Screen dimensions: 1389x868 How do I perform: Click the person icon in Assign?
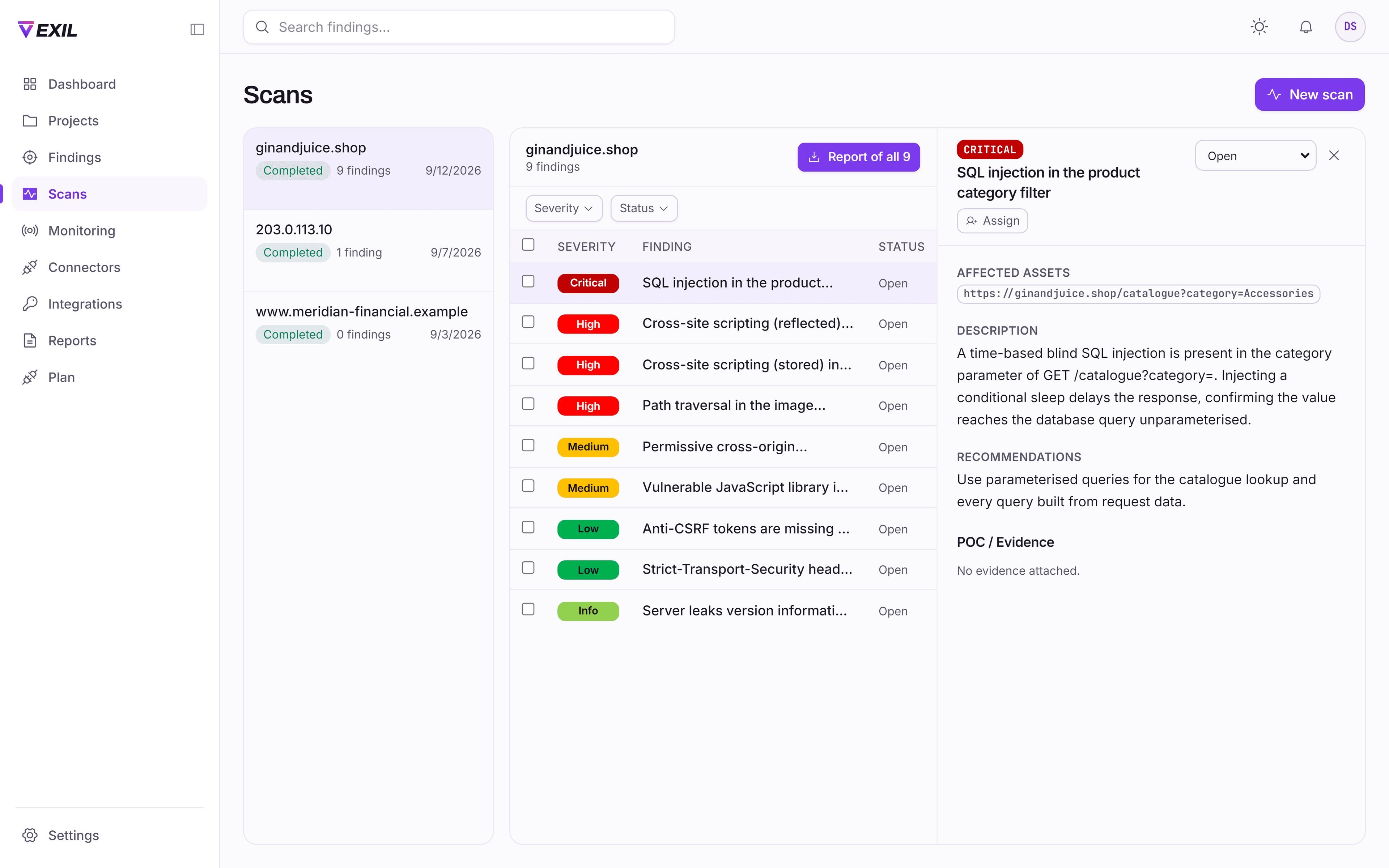(972, 221)
